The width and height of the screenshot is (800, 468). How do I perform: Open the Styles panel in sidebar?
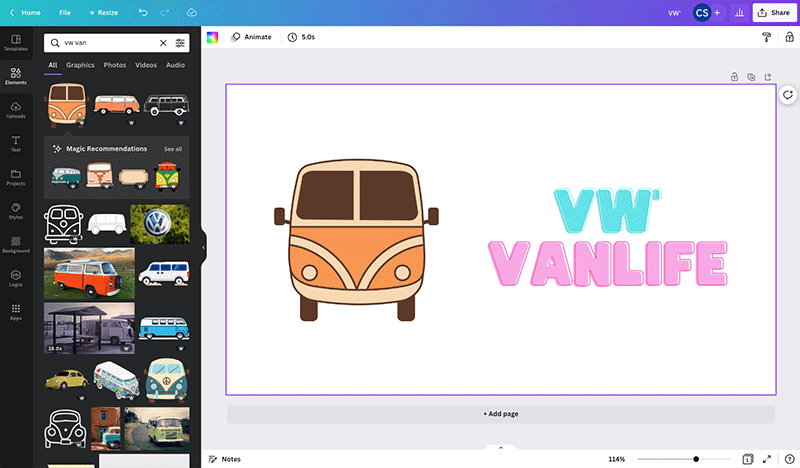point(15,210)
